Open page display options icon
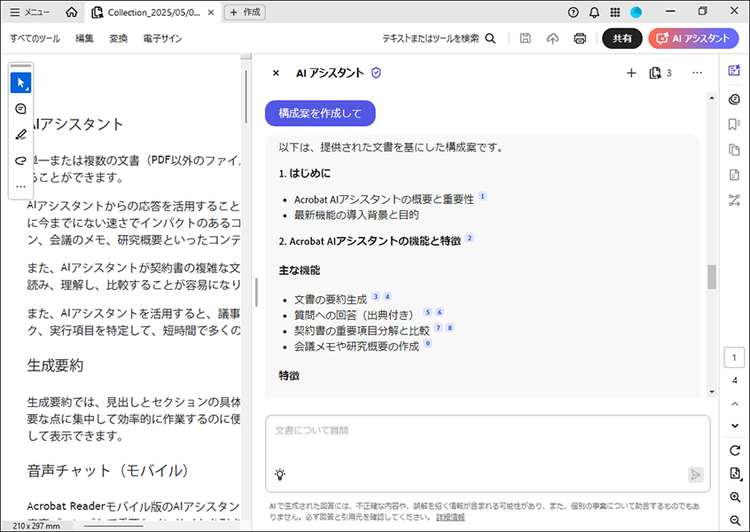This screenshot has width=750, height=532. 735,474
